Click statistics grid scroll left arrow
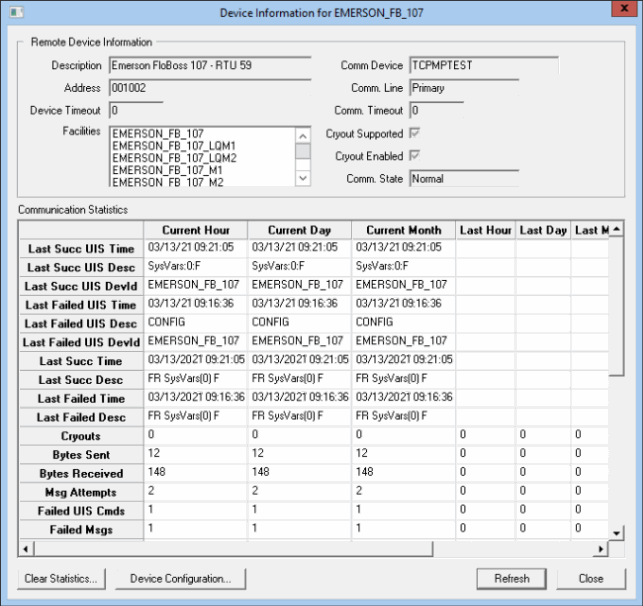 click(26, 549)
